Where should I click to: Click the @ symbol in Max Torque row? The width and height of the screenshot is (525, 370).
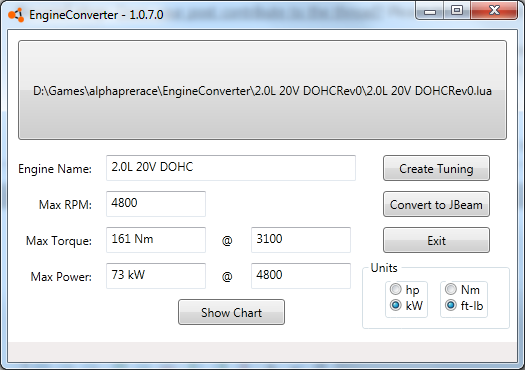[x=227, y=240]
